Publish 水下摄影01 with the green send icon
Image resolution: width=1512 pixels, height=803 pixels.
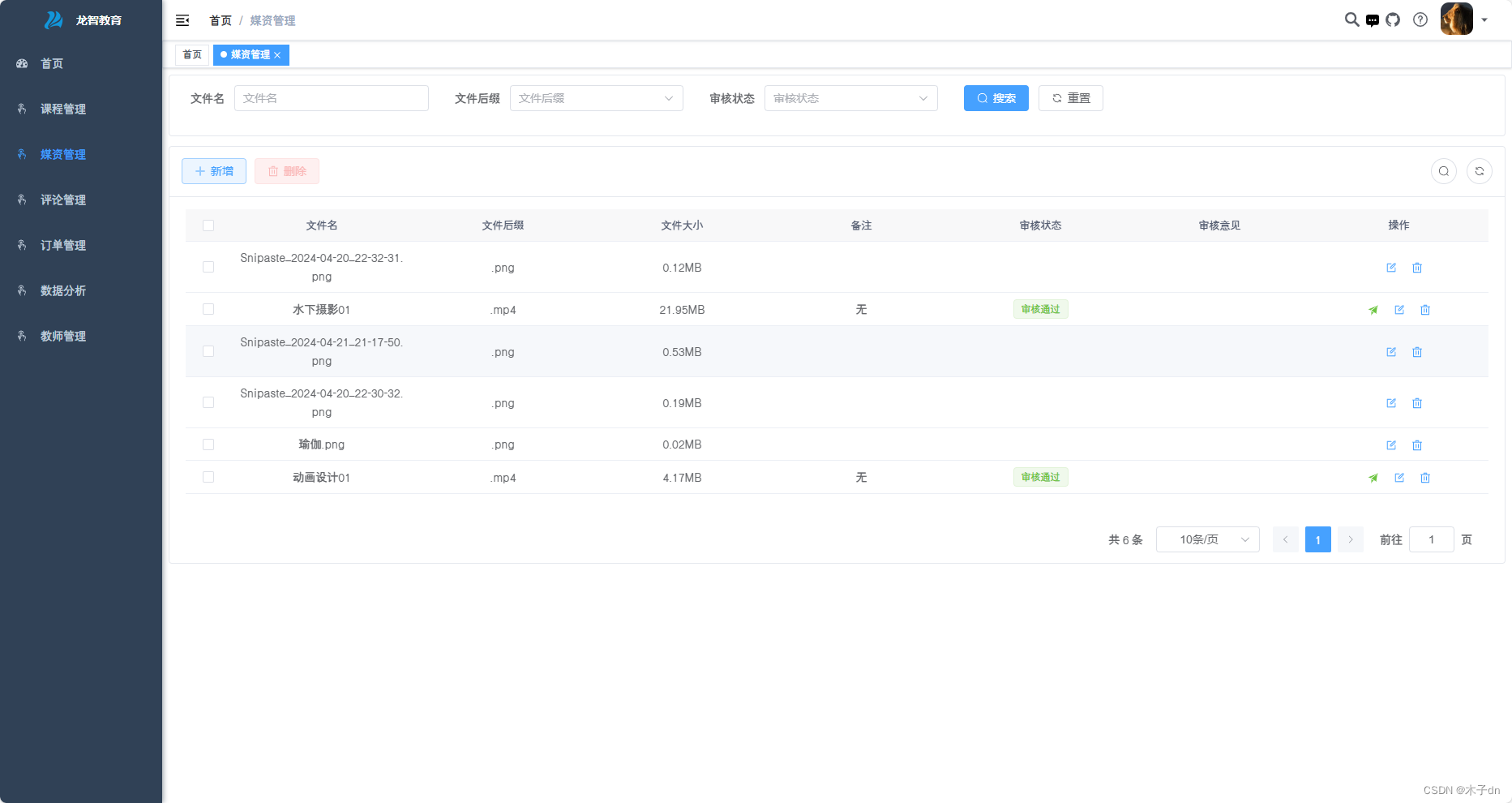1373,310
